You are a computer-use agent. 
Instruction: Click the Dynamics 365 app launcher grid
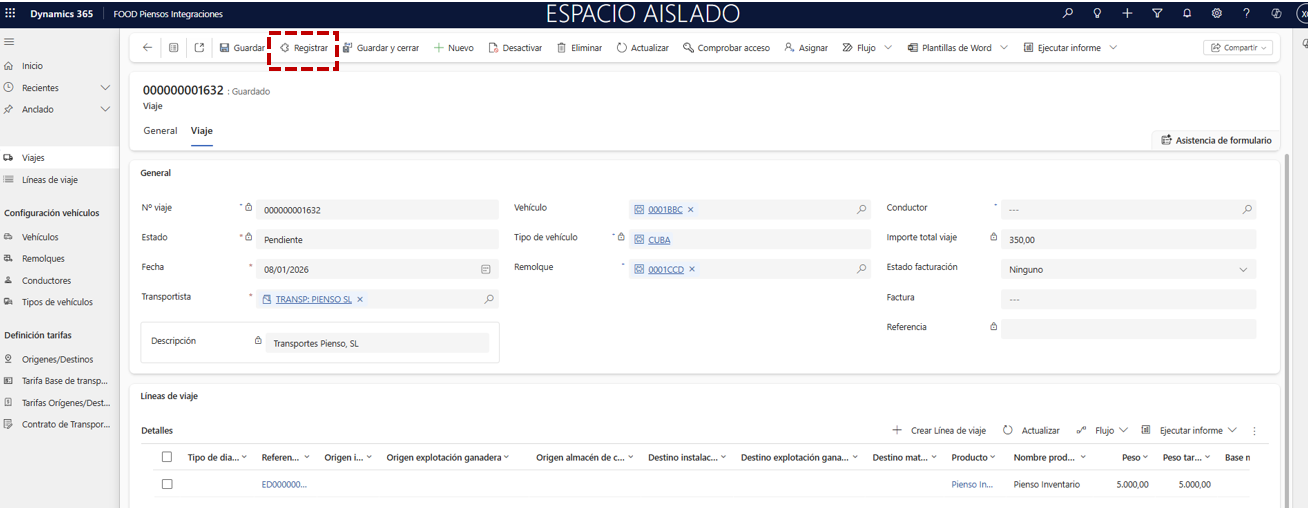pos(10,14)
